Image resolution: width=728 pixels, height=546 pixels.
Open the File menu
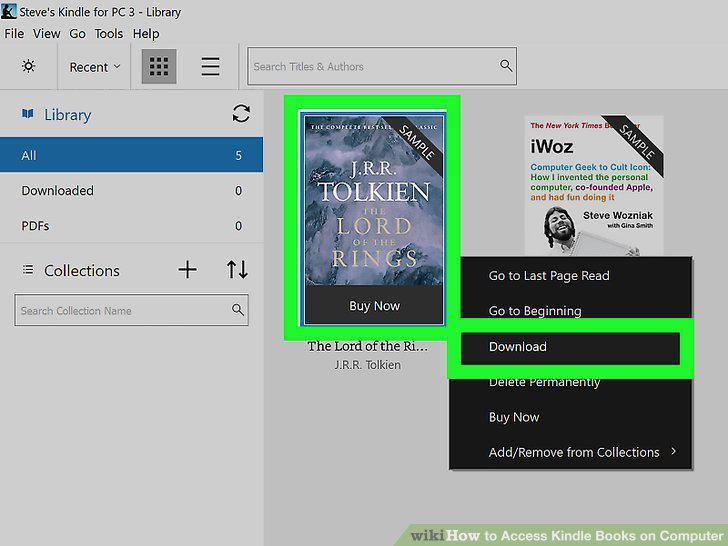pos(14,34)
